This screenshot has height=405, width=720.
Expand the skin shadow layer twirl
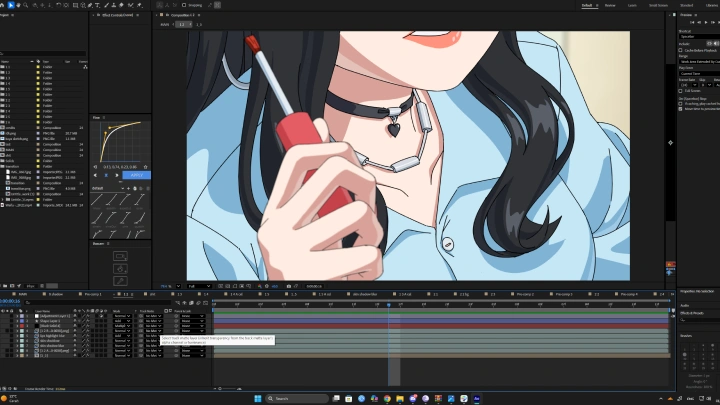click(x=17, y=341)
